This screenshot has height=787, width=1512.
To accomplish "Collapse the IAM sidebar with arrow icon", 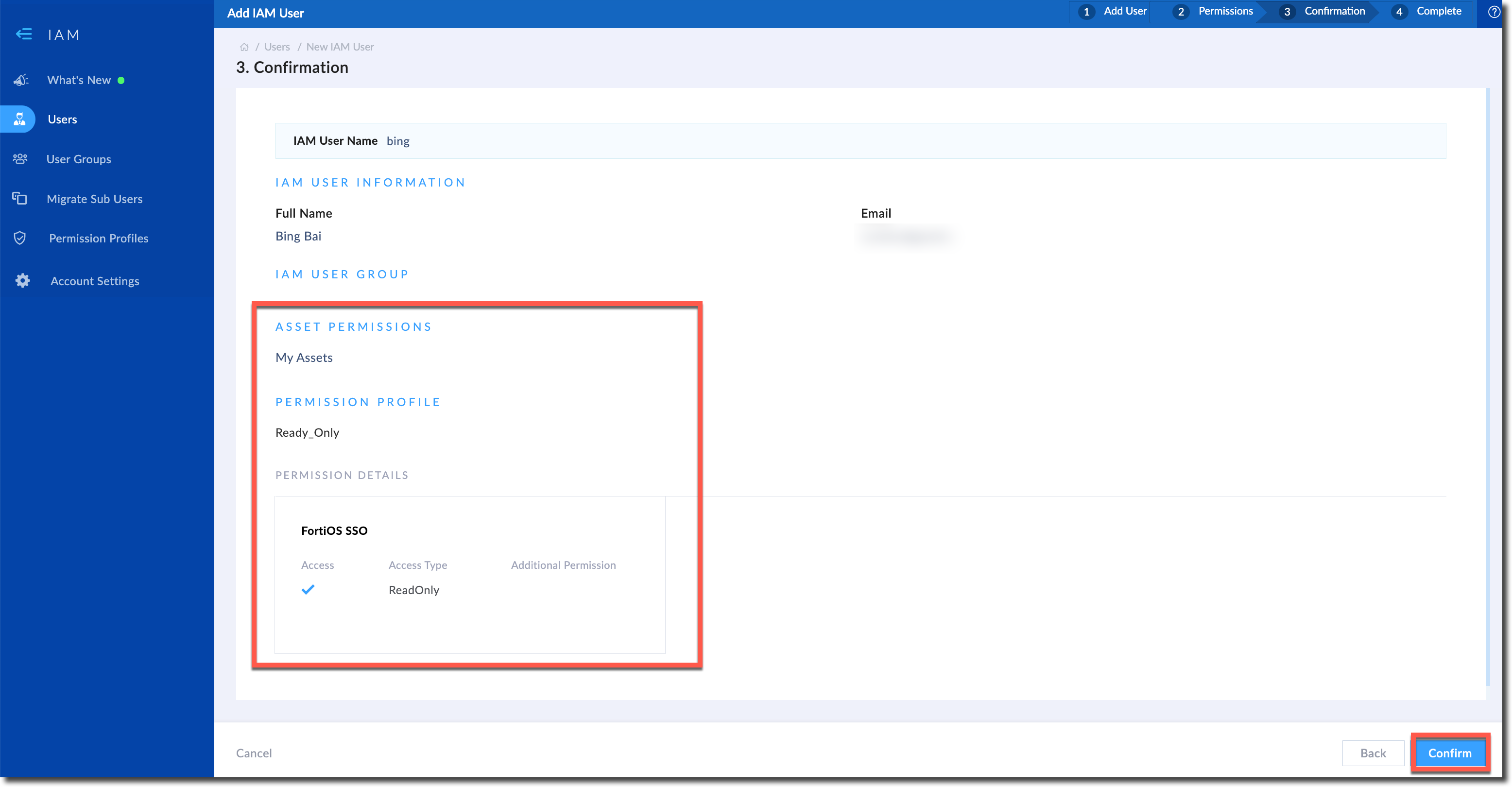I will click(x=23, y=34).
